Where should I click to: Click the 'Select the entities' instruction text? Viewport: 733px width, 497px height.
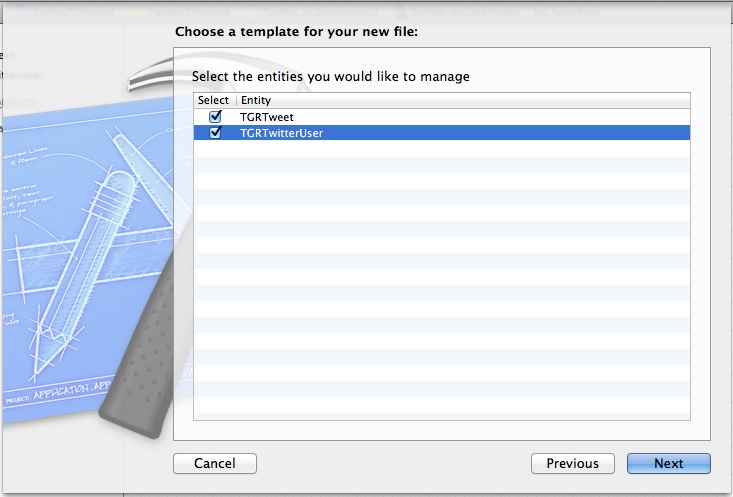[331, 76]
